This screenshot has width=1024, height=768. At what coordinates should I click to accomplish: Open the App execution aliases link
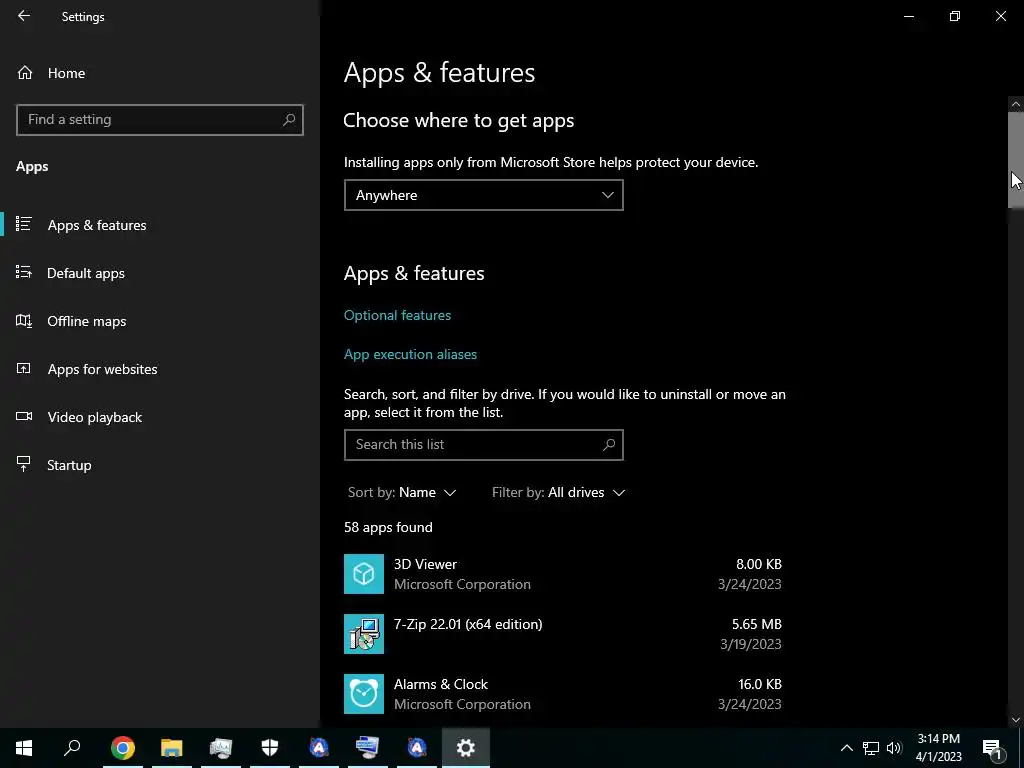(410, 355)
